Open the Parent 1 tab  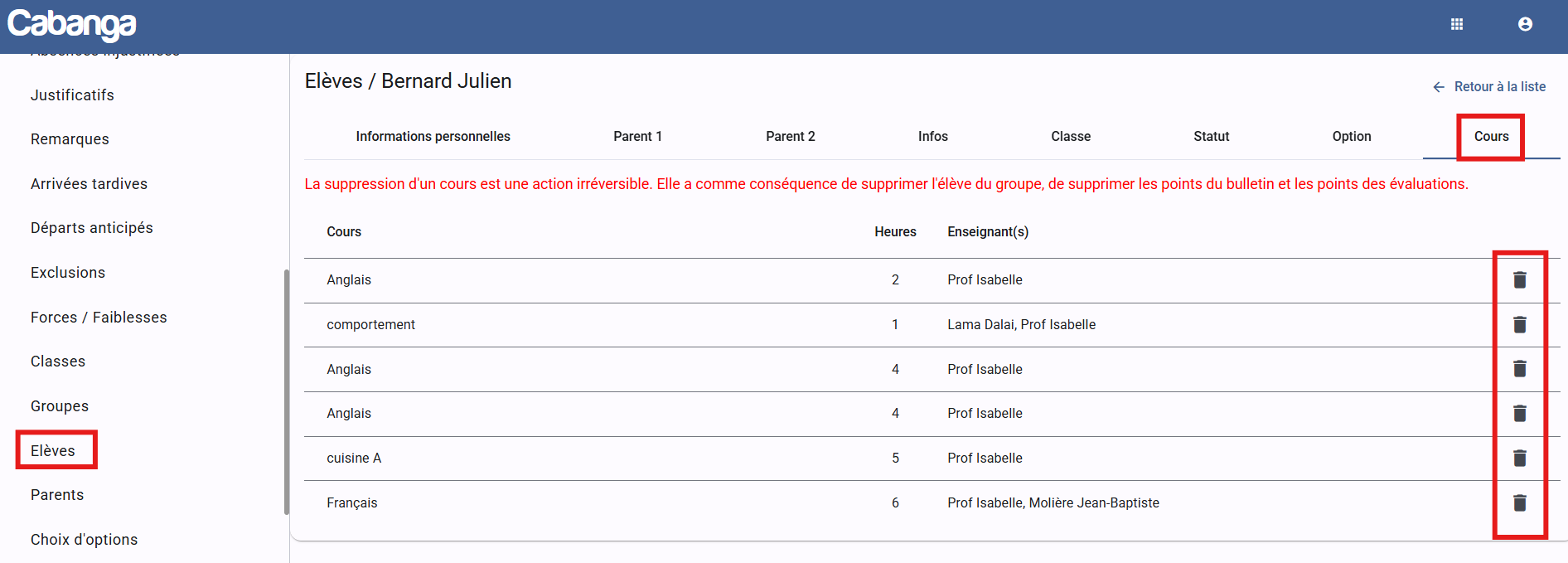[637, 137]
